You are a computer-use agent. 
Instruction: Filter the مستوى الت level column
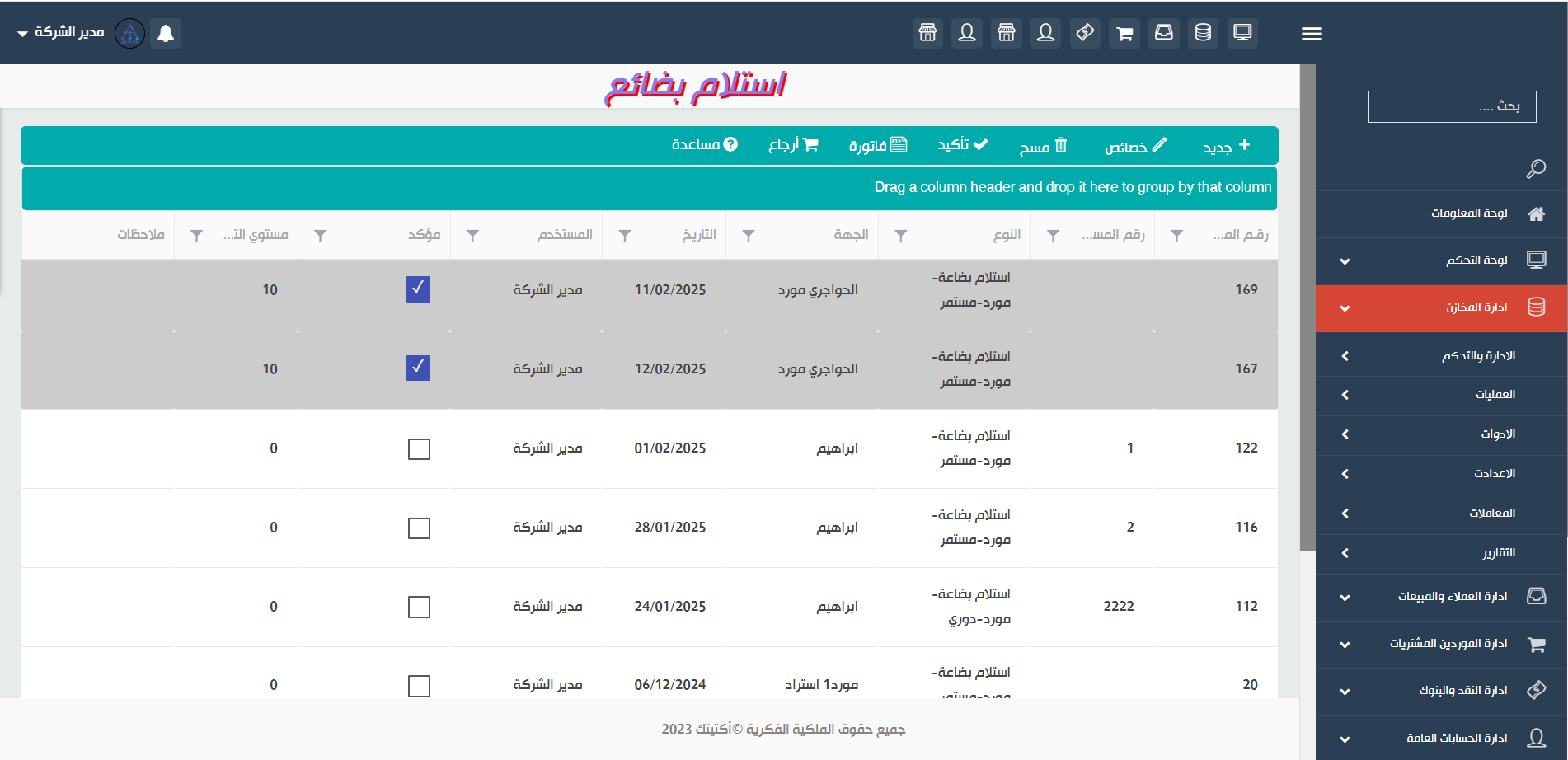point(196,236)
